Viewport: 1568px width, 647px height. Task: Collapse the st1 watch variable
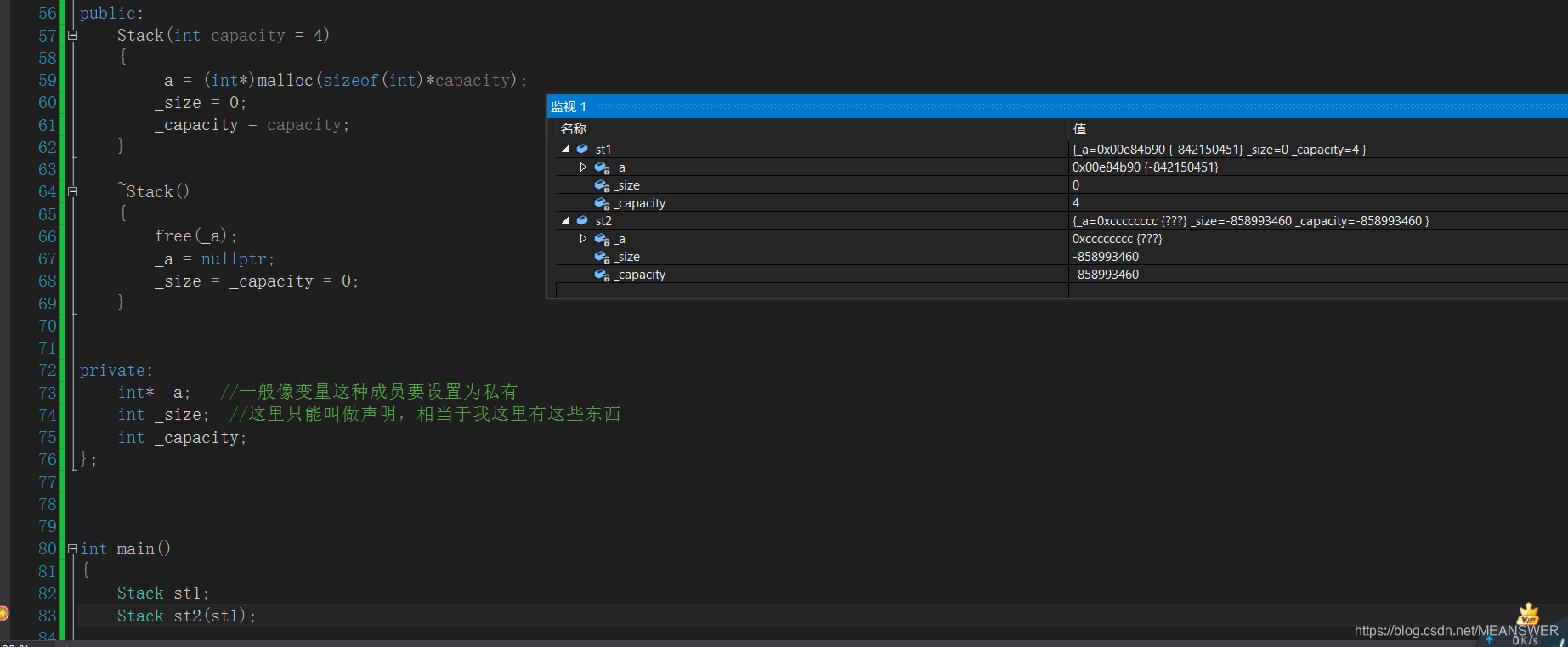[565, 150]
